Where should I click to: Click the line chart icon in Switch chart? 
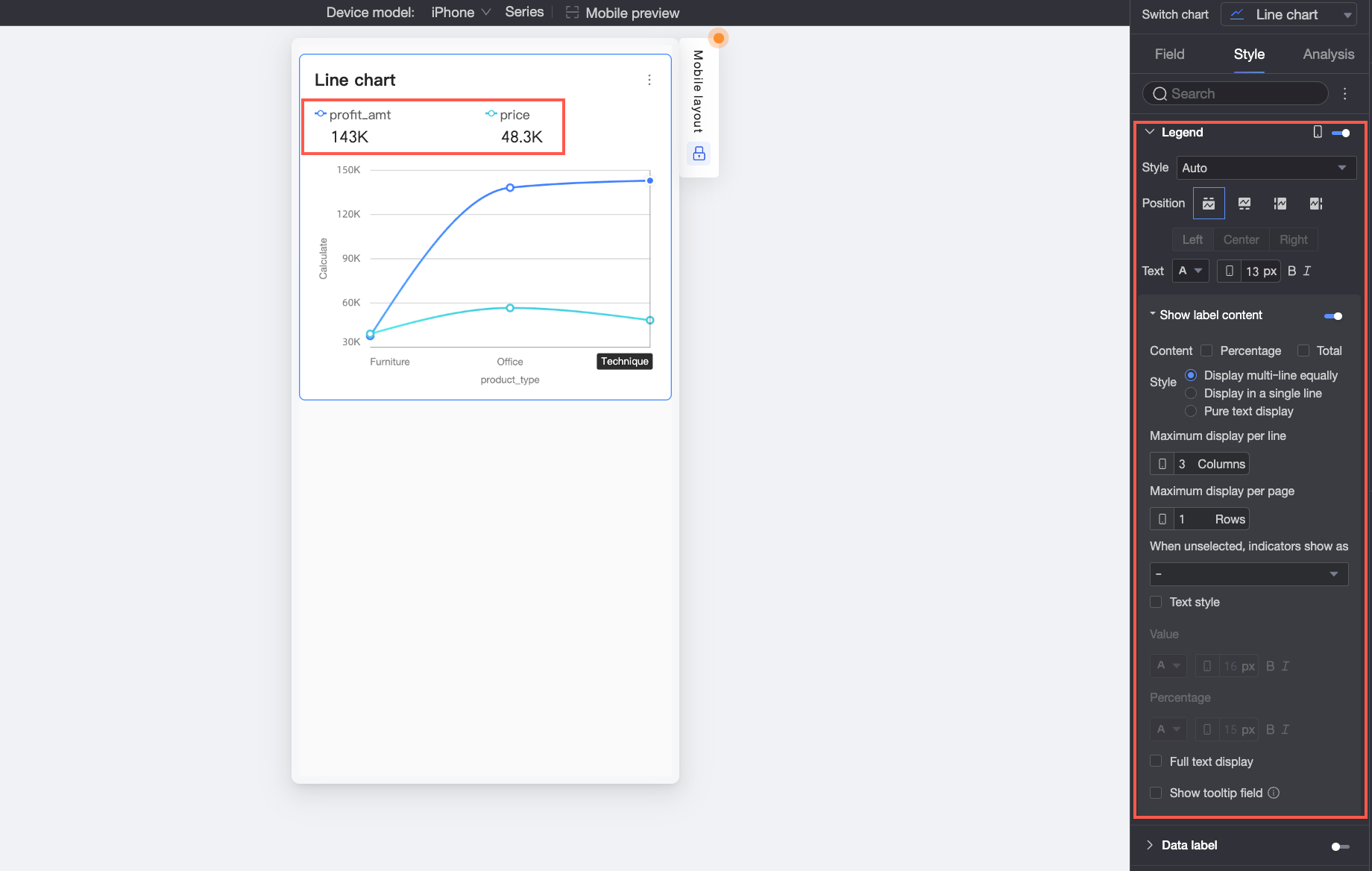pos(1238,14)
